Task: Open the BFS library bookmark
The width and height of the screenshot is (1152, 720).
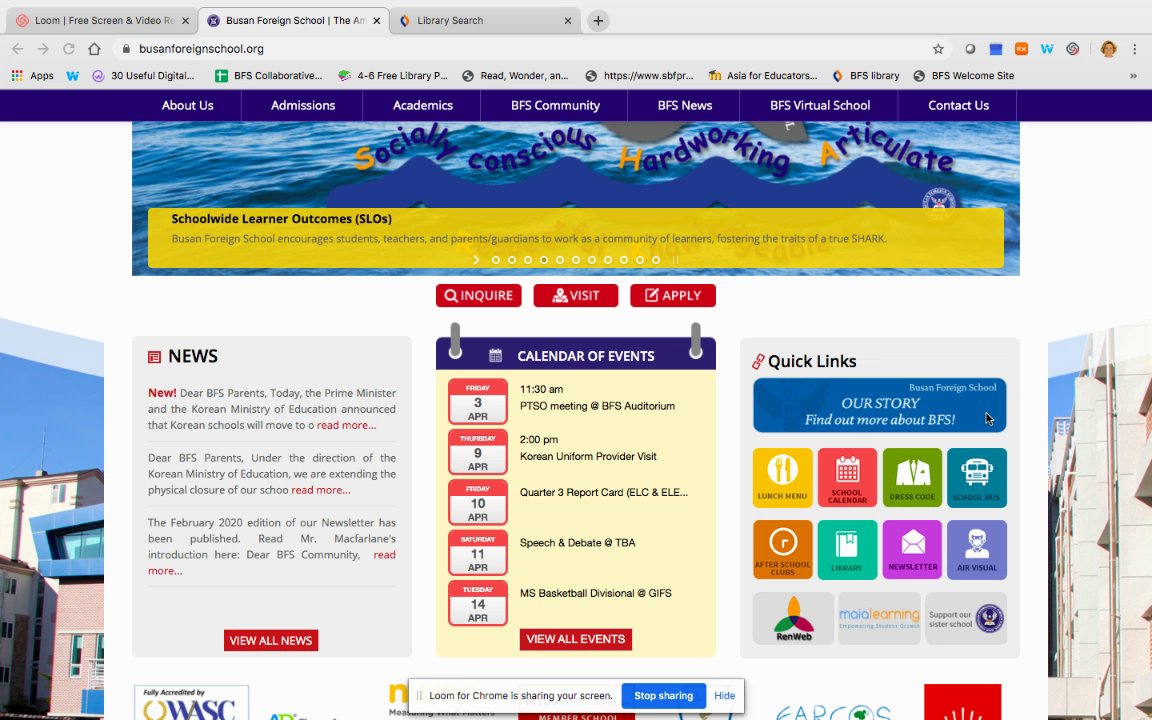Action: pyautogui.click(x=866, y=76)
